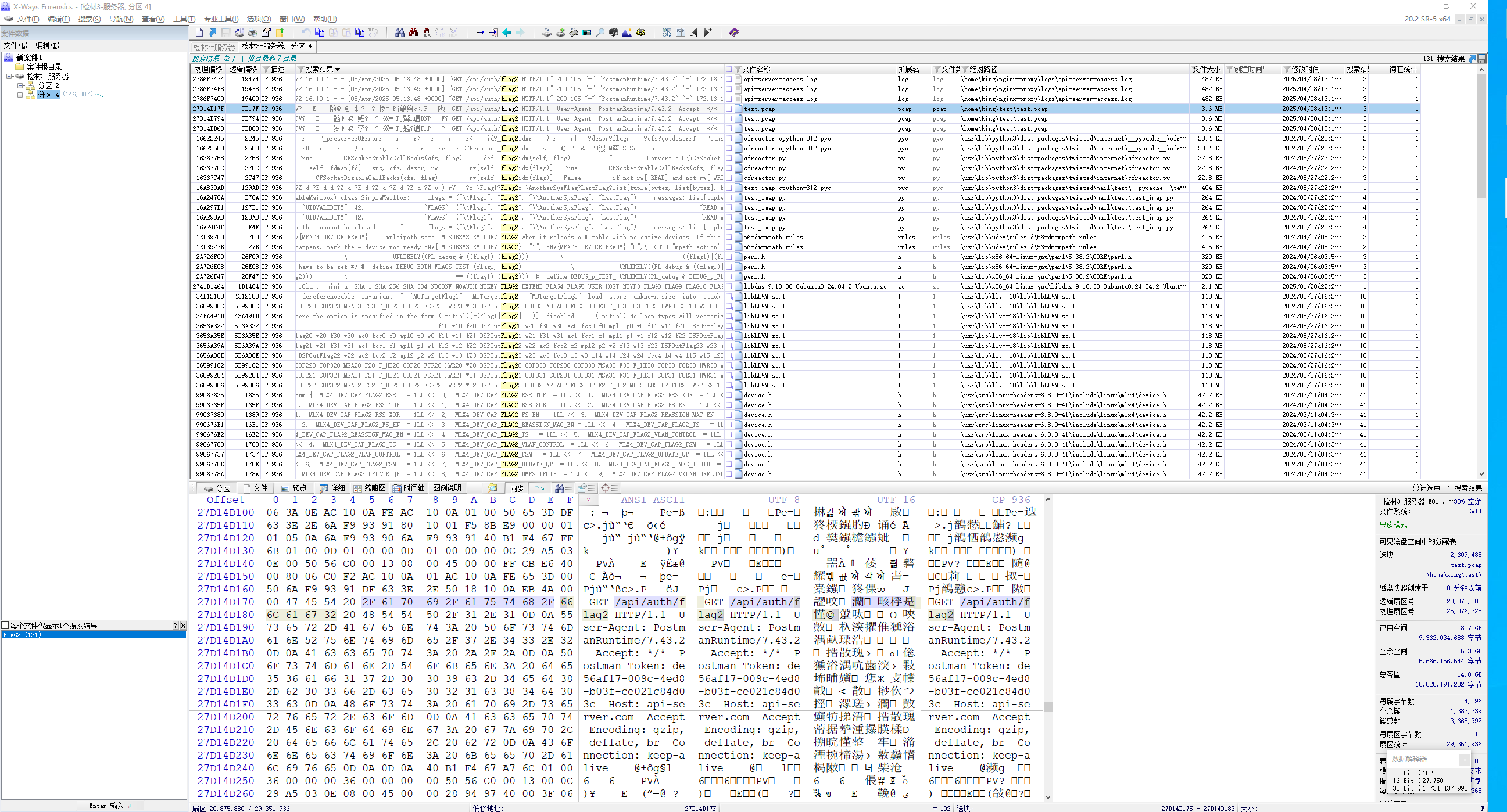This screenshot has height=812, width=1507.
Task: Click the gear-shaped toolbar icon
Action: point(640,33)
